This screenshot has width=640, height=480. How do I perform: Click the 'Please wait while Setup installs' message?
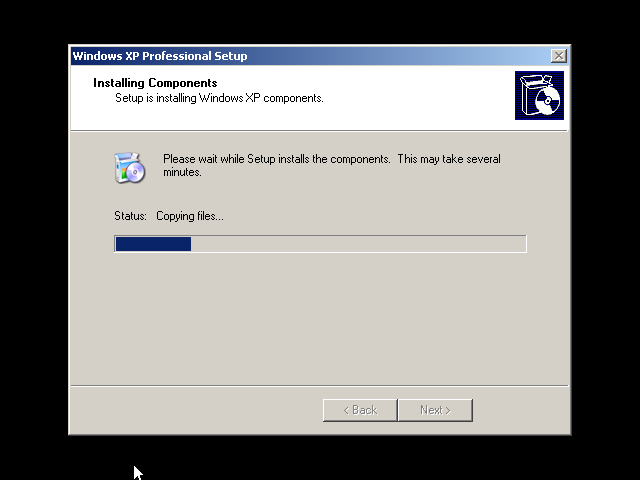coord(276,159)
